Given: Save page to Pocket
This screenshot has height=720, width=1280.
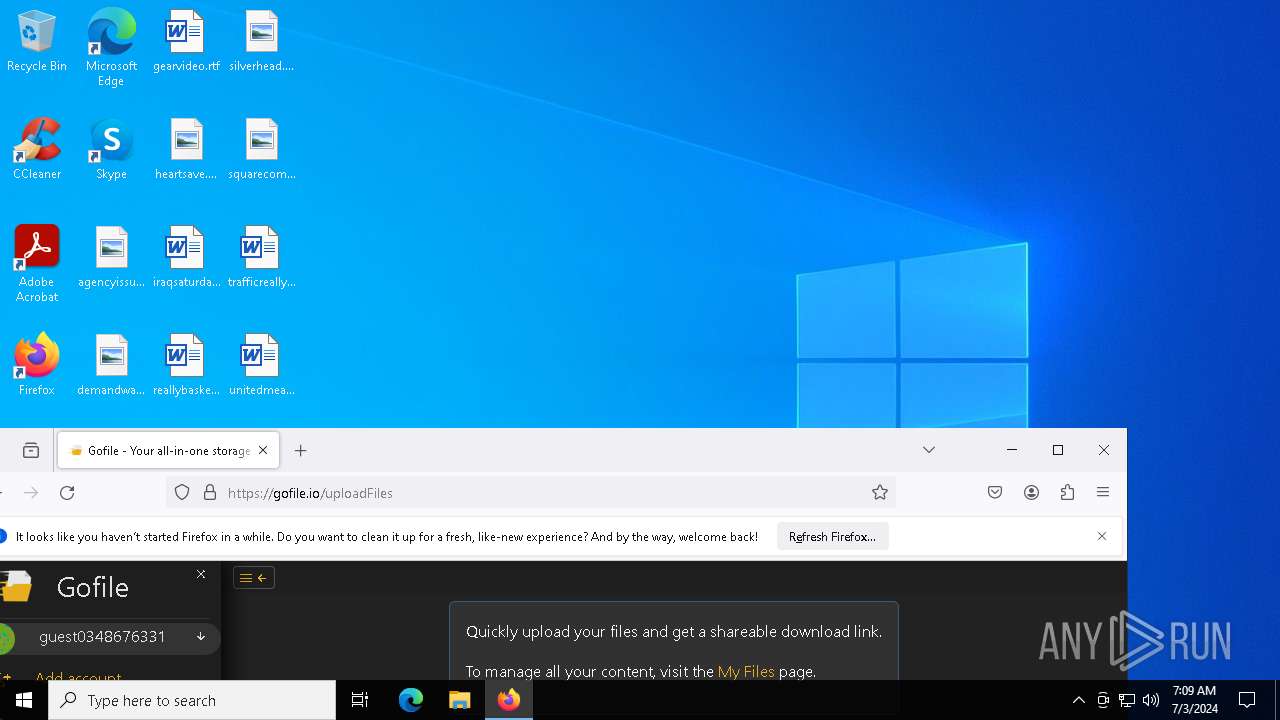Looking at the screenshot, I should [995, 492].
